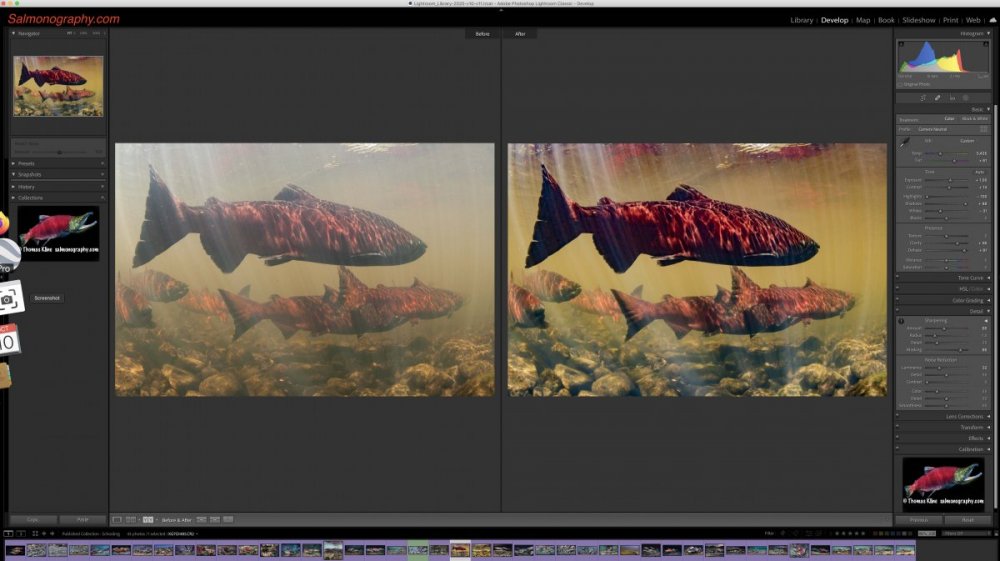Screen dimensions: 1000x561
Task: Collapse the Navigator panel
Action: (13, 33)
